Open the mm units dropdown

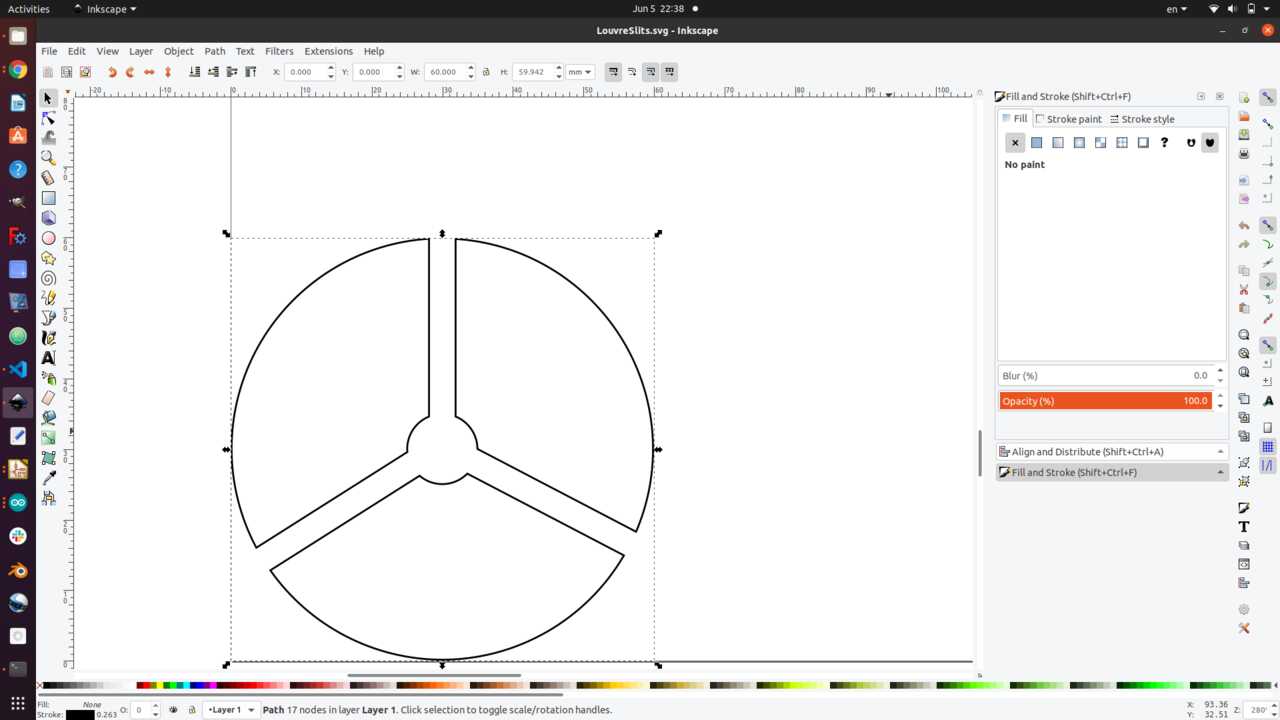pos(580,72)
